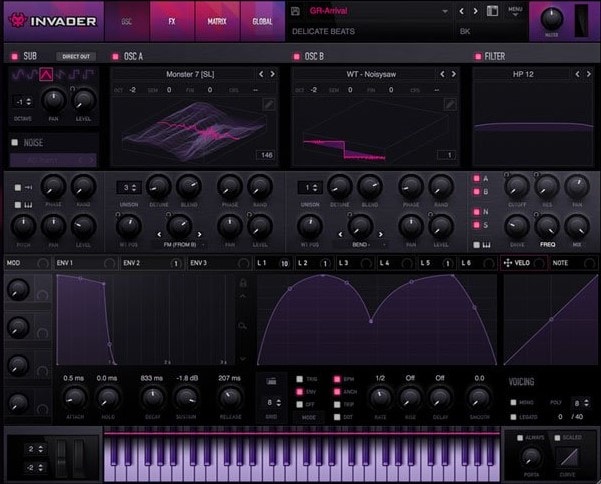The width and height of the screenshot is (601, 484).
Task: Click the filter CUTOFF knob
Action: pos(518,186)
